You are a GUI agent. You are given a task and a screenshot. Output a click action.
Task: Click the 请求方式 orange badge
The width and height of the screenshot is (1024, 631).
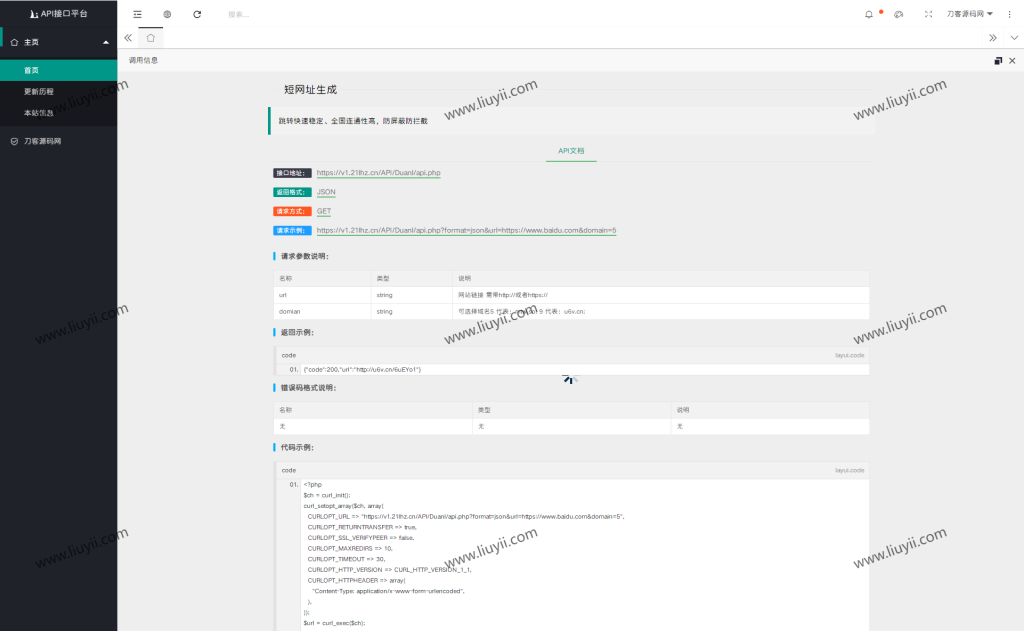292,211
